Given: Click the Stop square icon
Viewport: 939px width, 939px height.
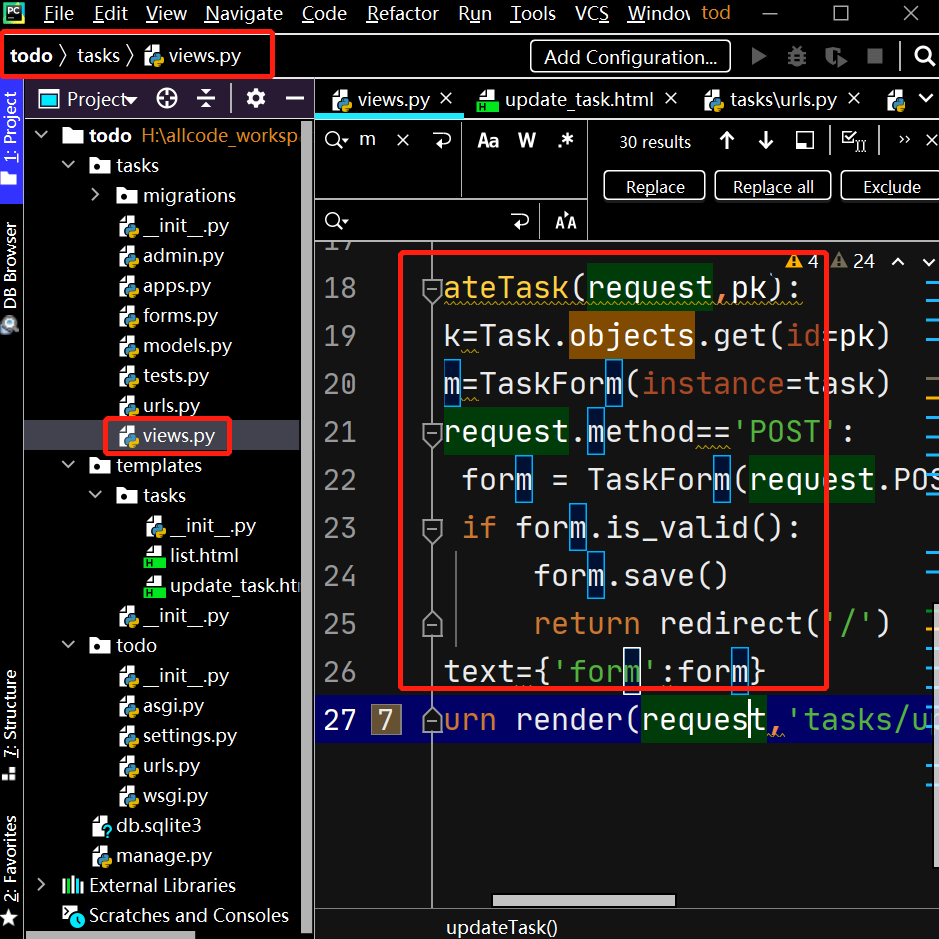Looking at the screenshot, I should [x=875, y=56].
